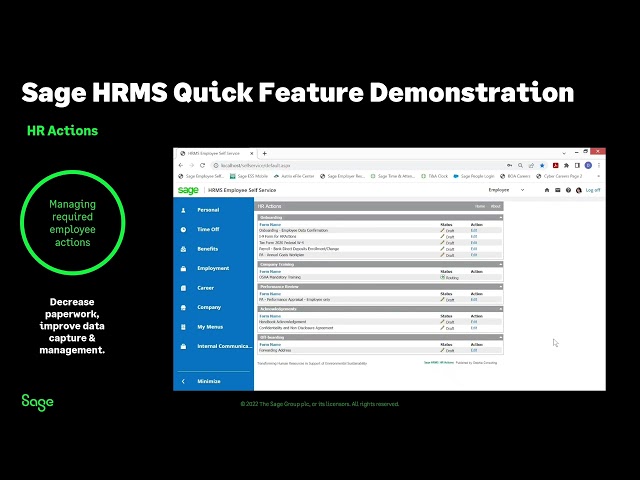Viewport: 640px width, 480px height.
Task: Open the Sage People Login bookmark
Action: pos(474,176)
